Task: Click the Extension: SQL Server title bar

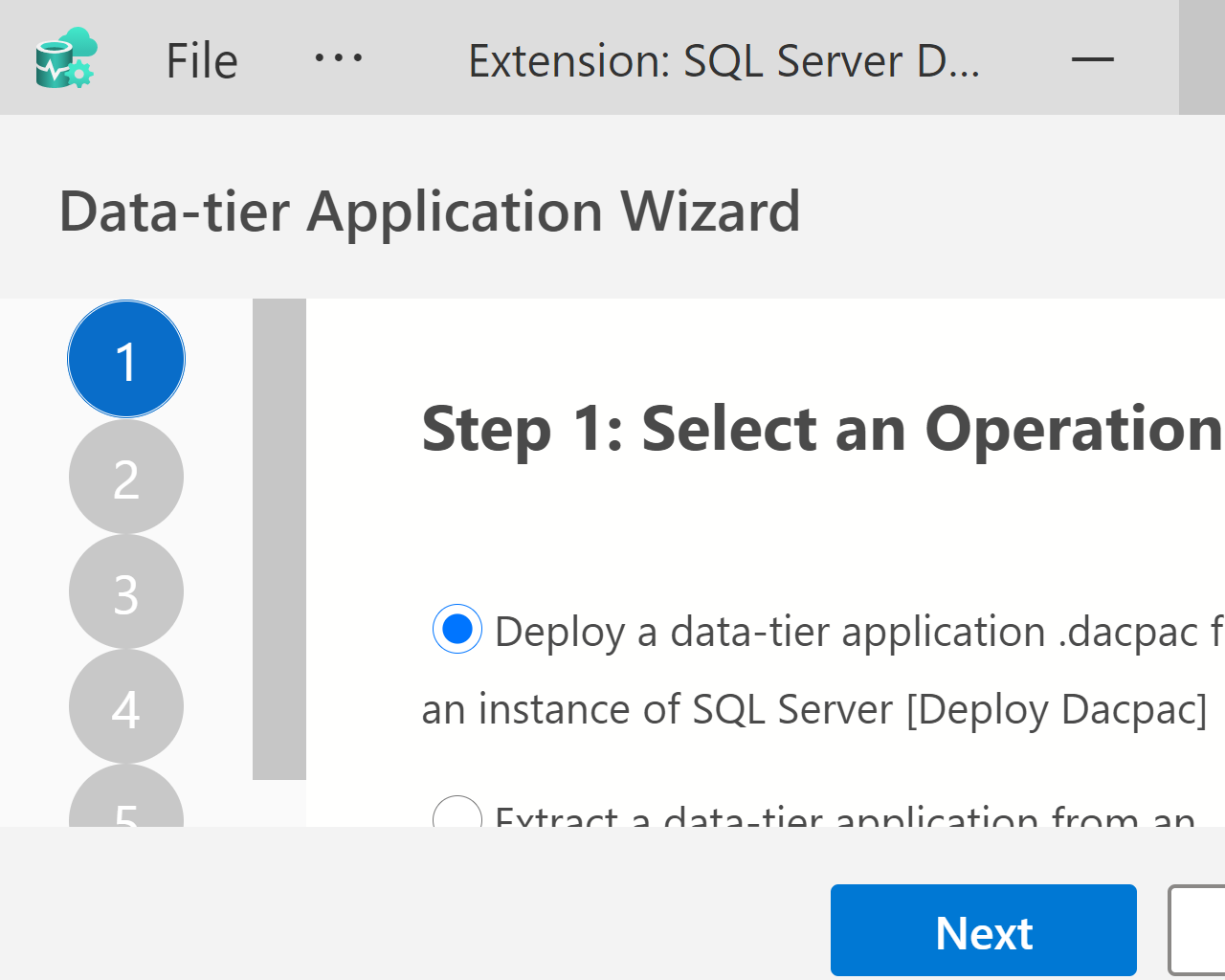Action: click(x=724, y=59)
